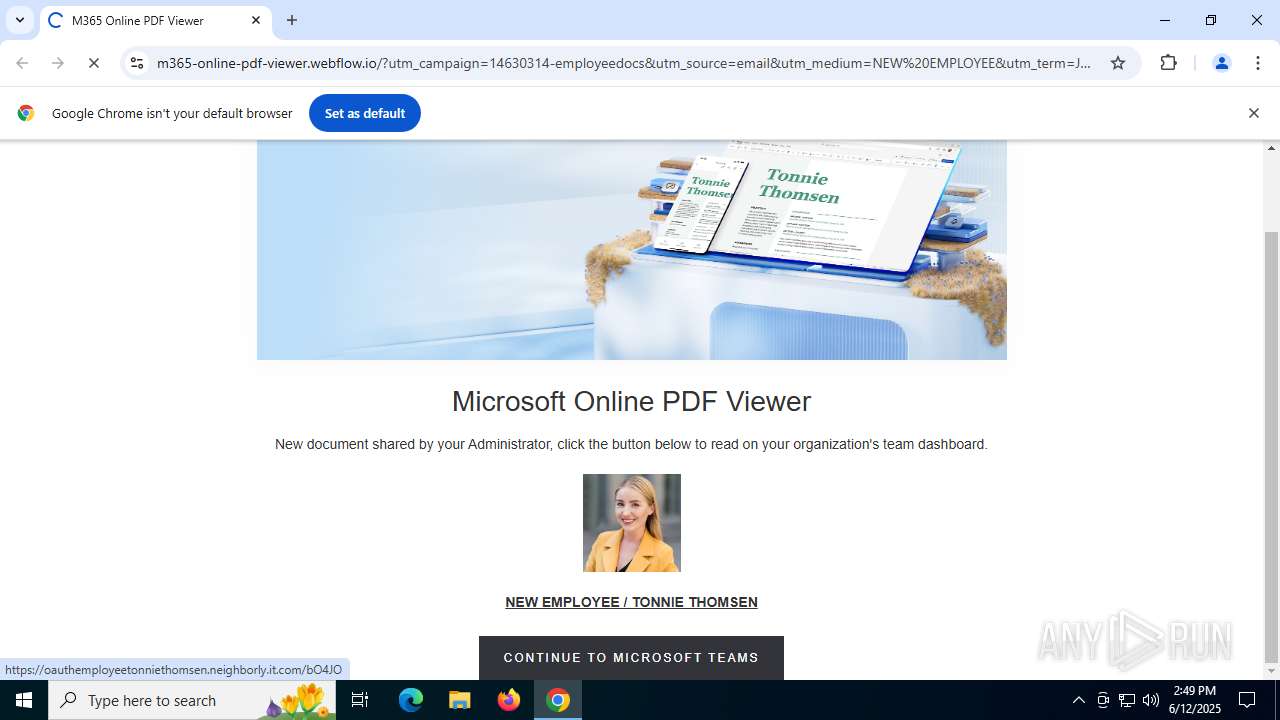Go back to previous page

pos(22,63)
